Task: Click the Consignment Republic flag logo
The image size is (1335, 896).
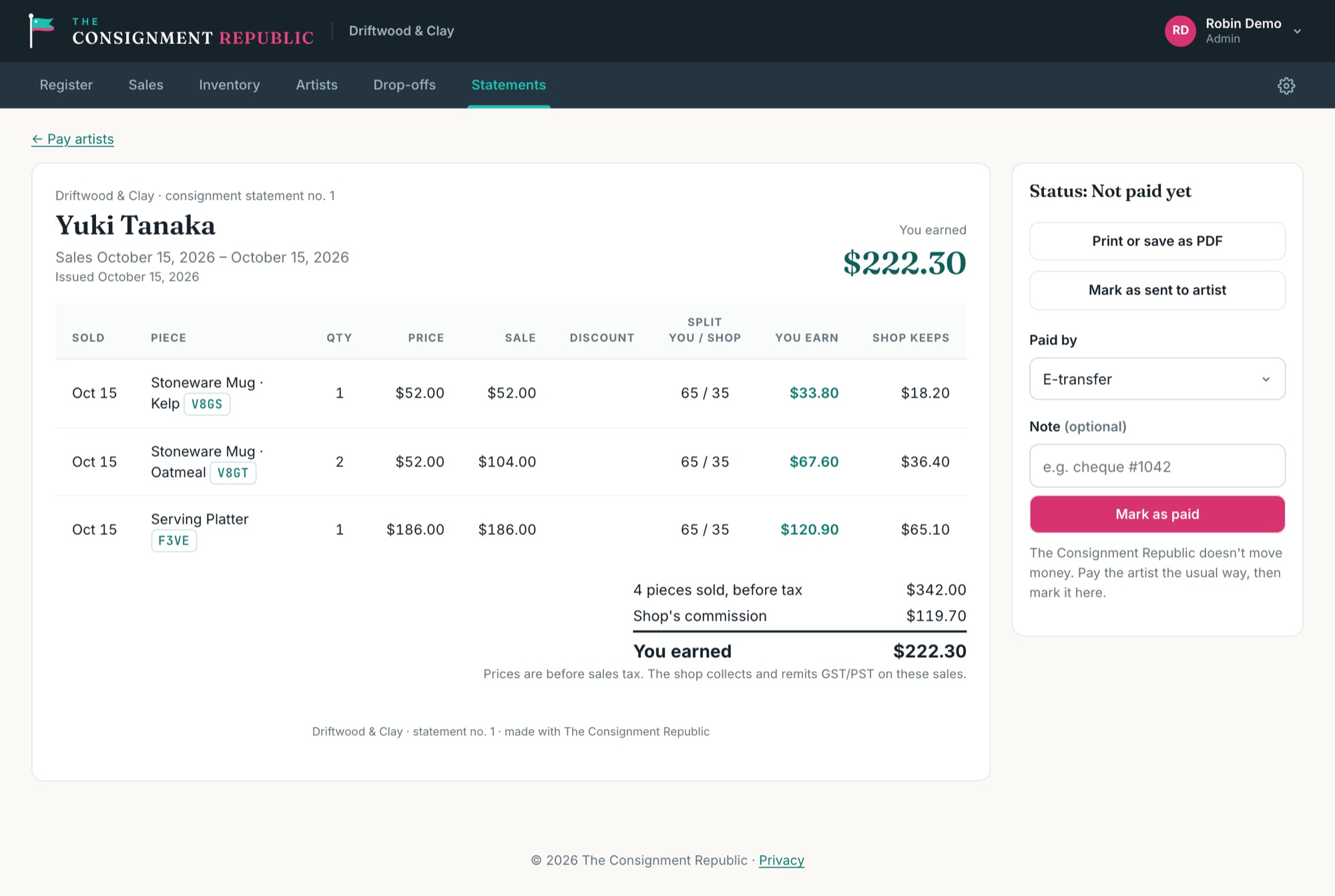Action: pos(41,31)
